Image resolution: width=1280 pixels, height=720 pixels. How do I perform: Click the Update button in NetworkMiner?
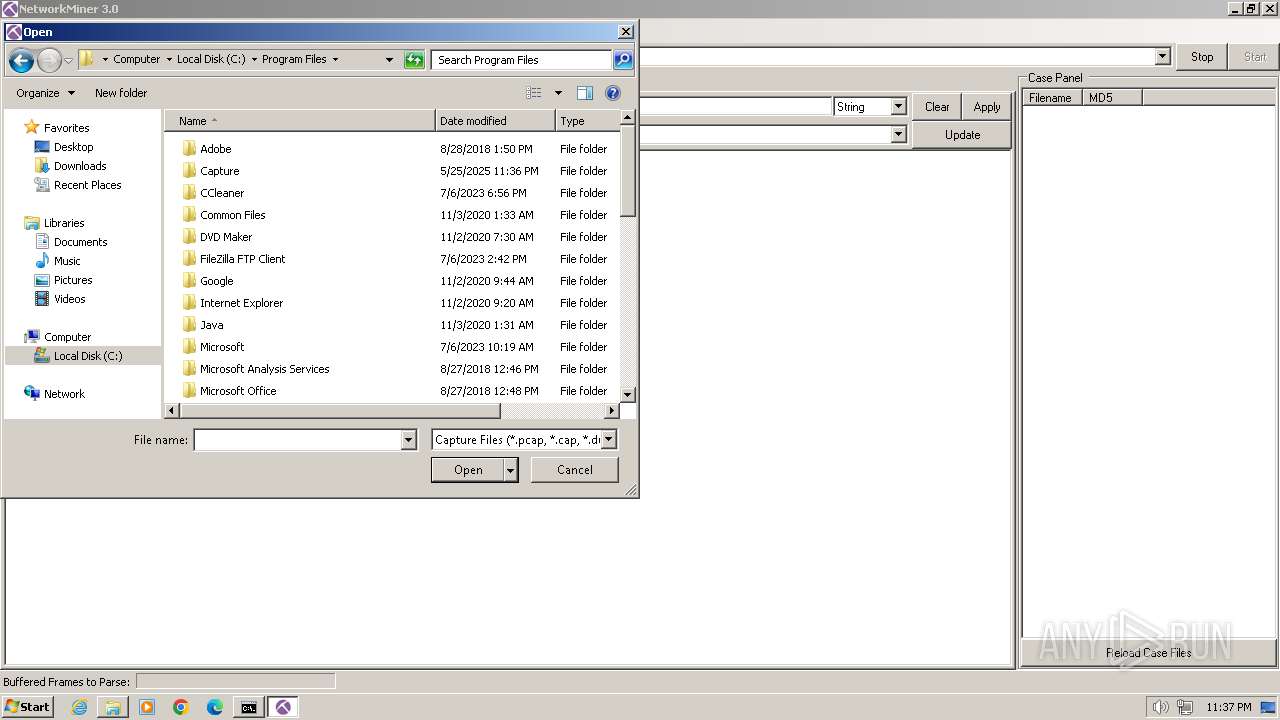pyautogui.click(x=962, y=135)
